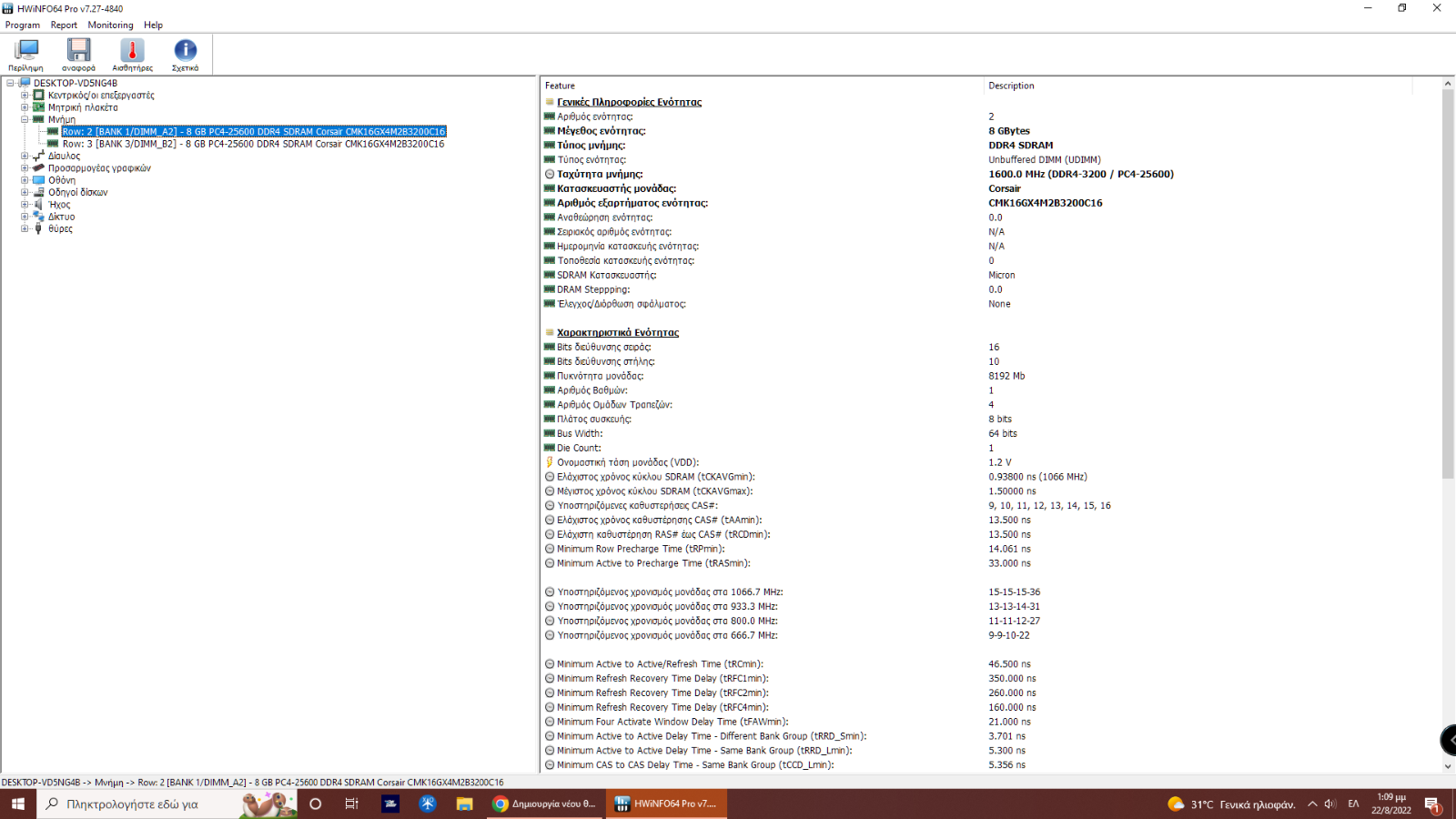
Task: Click the Windows search box
Action: pos(167,804)
